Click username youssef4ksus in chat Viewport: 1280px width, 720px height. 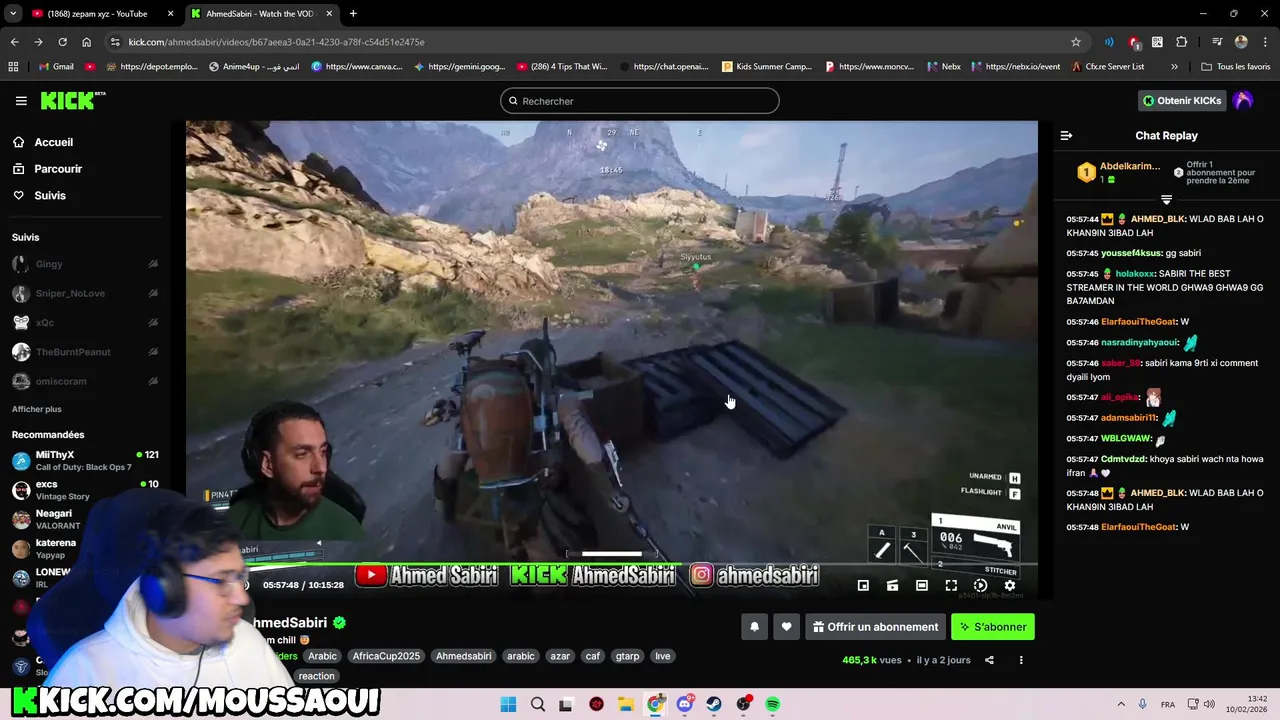point(1132,253)
